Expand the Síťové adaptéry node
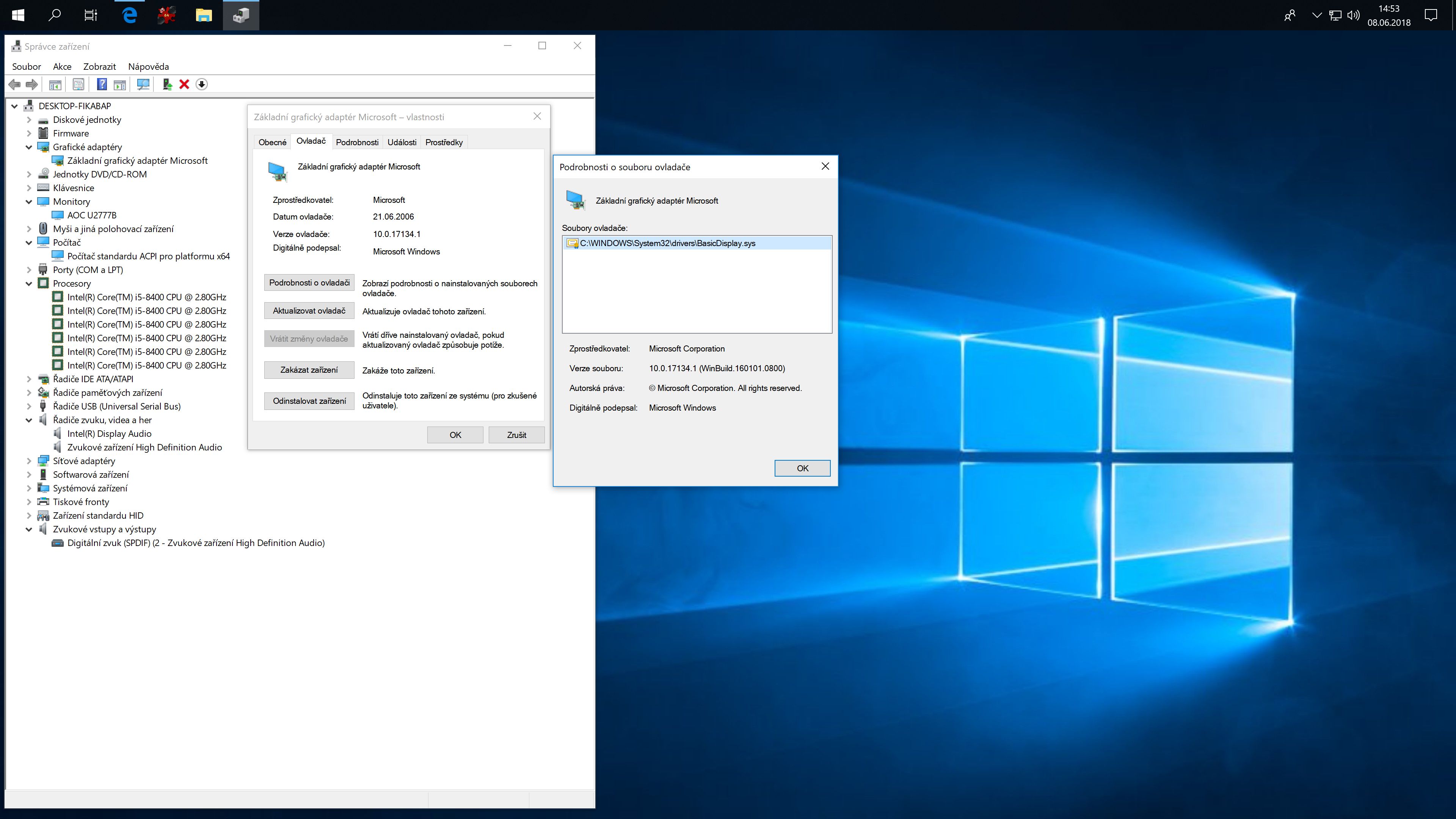This screenshot has height=819, width=1456. pyautogui.click(x=29, y=461)
